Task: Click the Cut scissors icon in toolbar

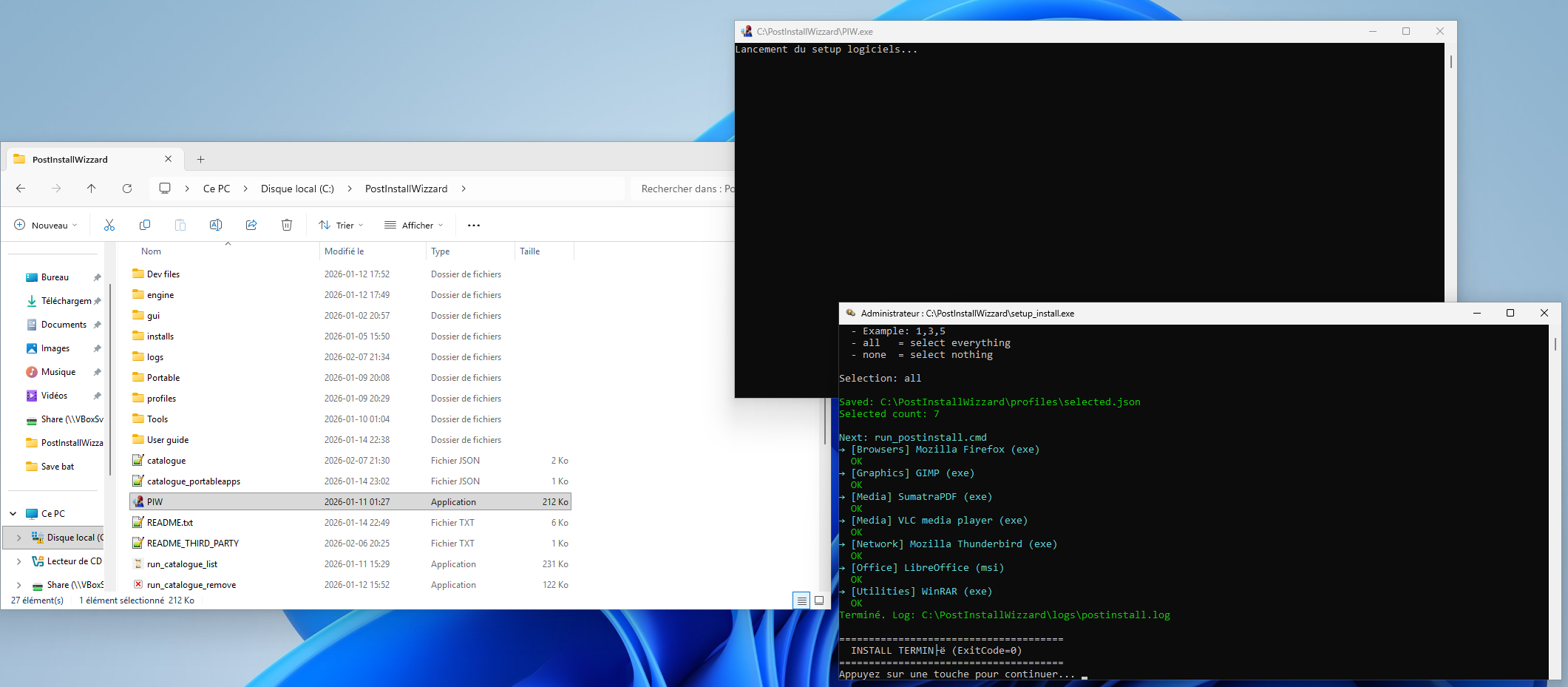Action: 109,225
